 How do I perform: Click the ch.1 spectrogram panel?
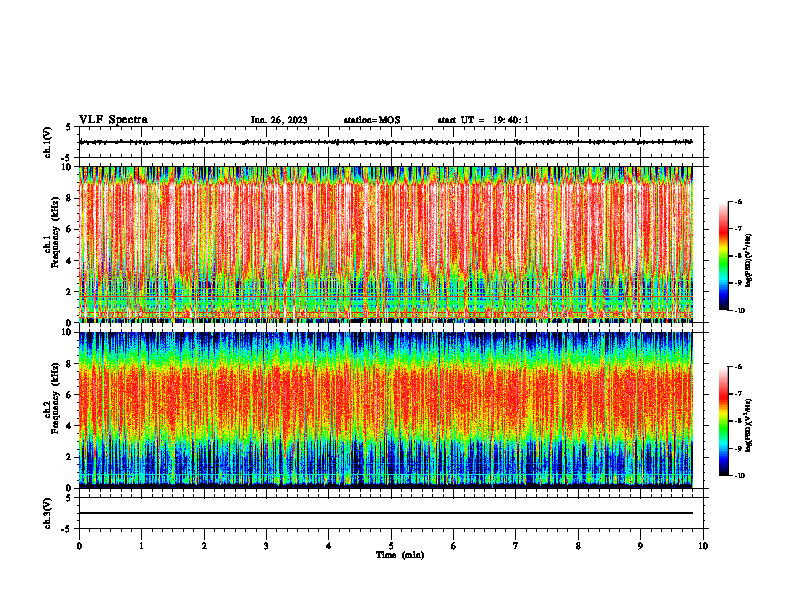(x=386, y=244)
